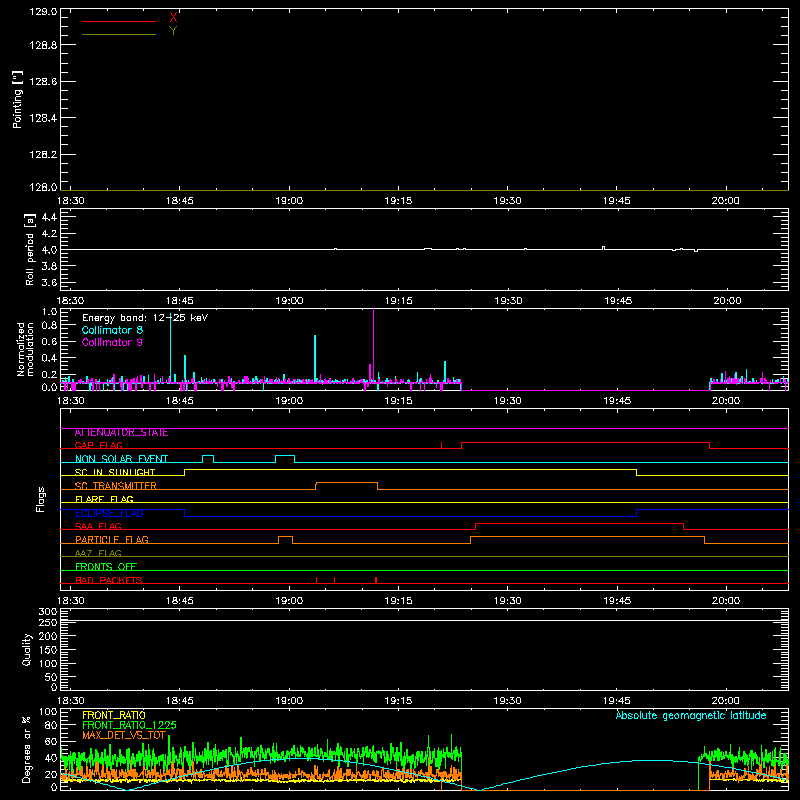
Task: Click the red X legend line
Action: 119,21
